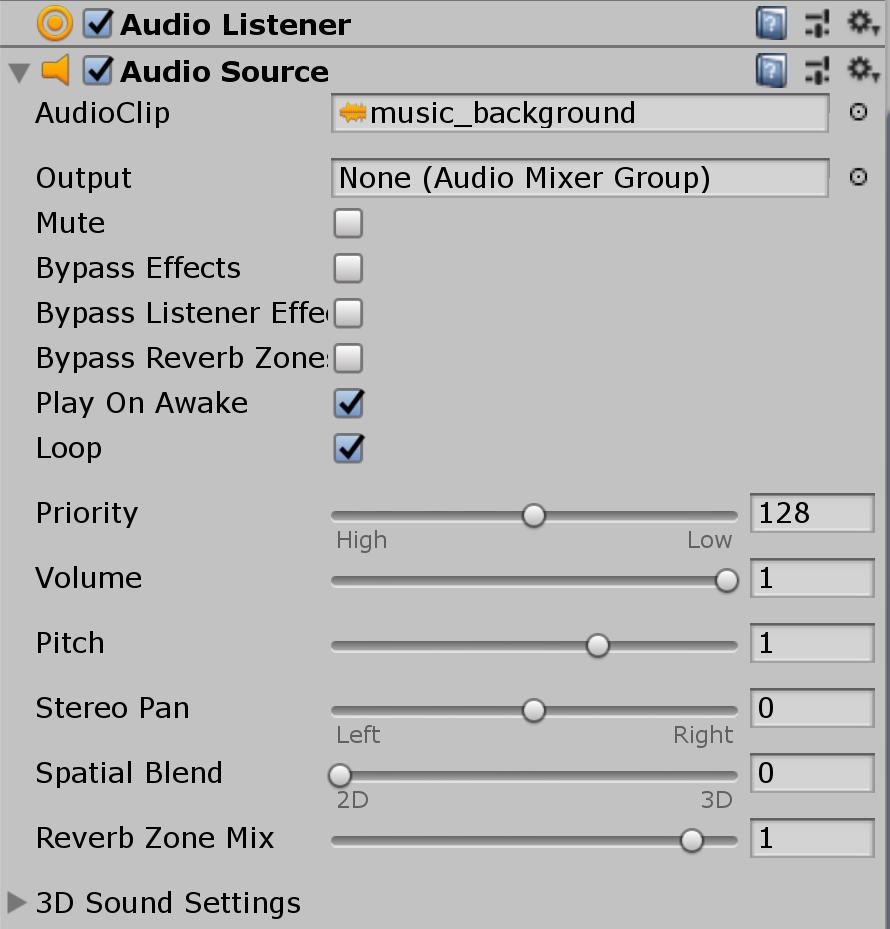Image resolution: width=890 pixels, height=929 pixels.
Task: Click the Reverb Zone Mix label
Action: [x=155, y=838]
